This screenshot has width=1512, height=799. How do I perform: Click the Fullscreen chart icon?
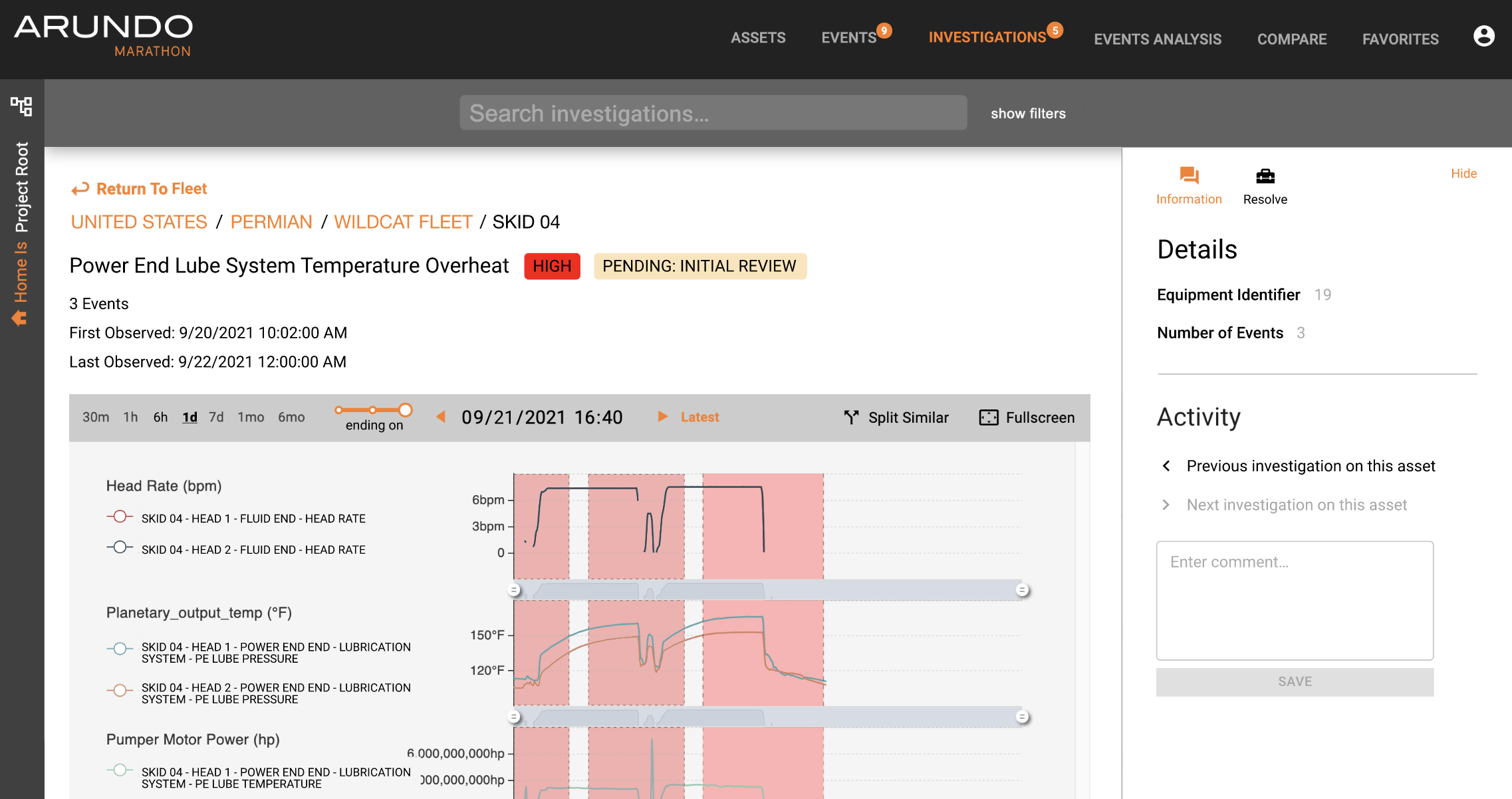[988, 417]
